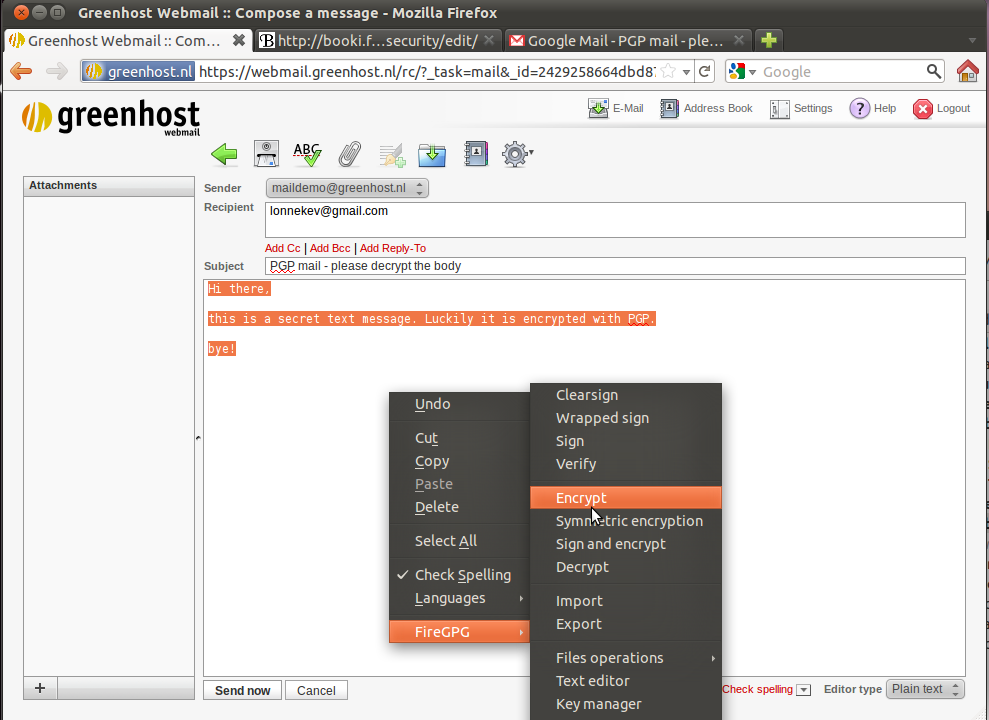Click the Firefox home icon

(967, 71)
